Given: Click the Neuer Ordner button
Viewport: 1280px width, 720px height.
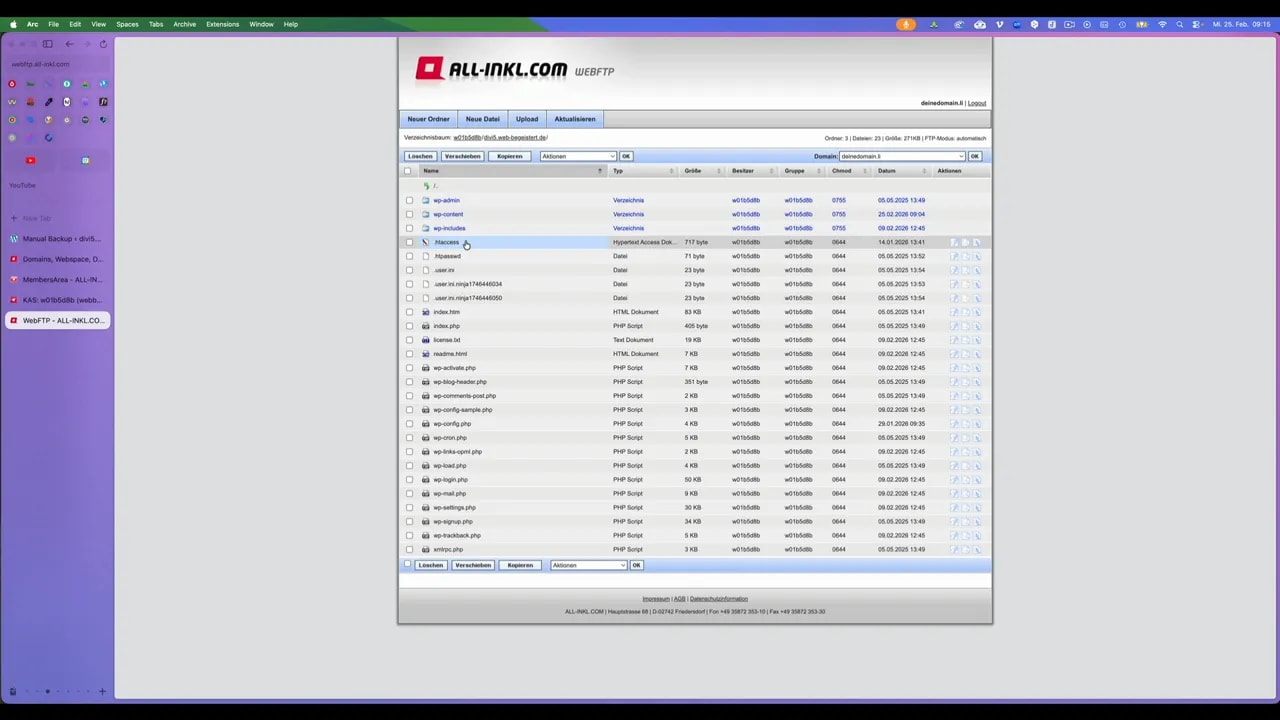Looking at the screenshot, I should click(428, 118).
